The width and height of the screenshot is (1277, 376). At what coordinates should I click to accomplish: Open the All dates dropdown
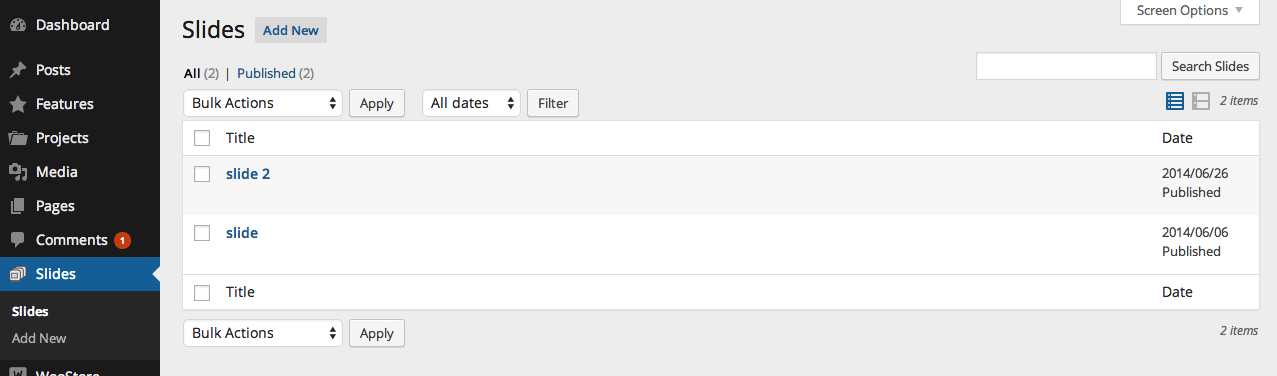pyautogui.click(x=472, y=103)
